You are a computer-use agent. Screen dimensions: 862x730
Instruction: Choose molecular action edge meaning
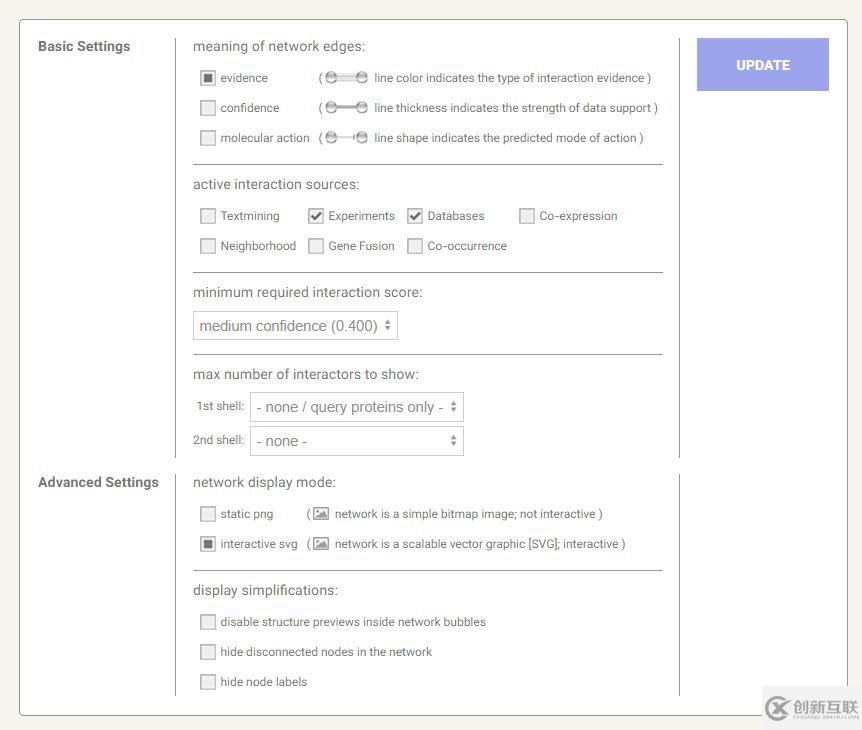pos(208,138)
